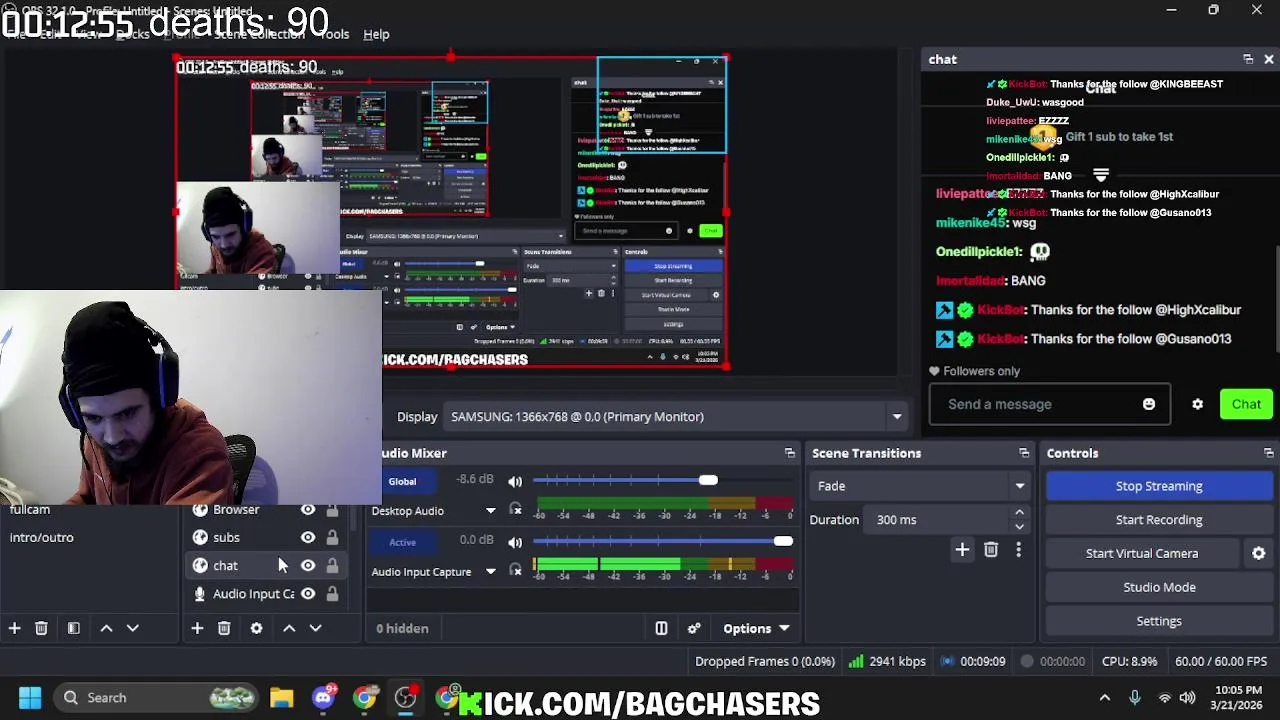Click Start Virtual Camera button
The height and width of the screenshot is (720, 1280).
tap(1142, 553)
